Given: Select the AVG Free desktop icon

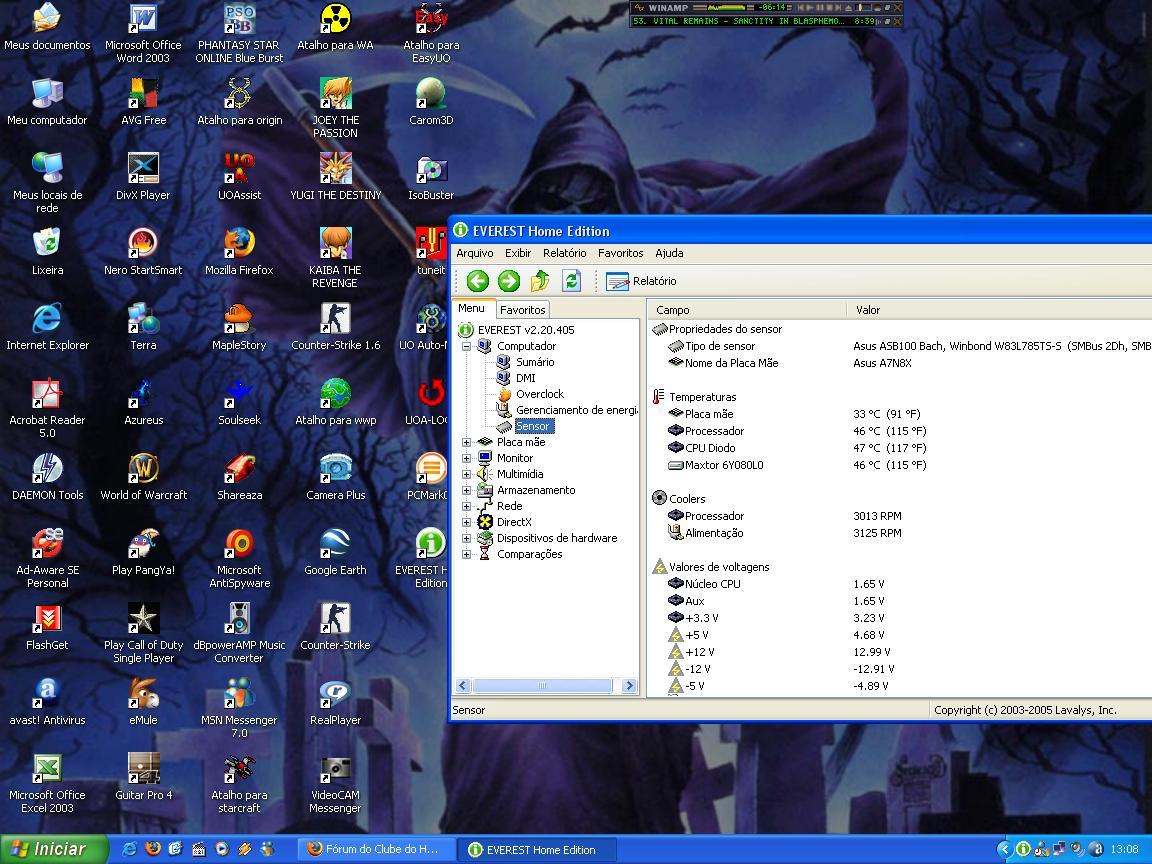Looking at the screenshot, I should (x=143, y=101).
